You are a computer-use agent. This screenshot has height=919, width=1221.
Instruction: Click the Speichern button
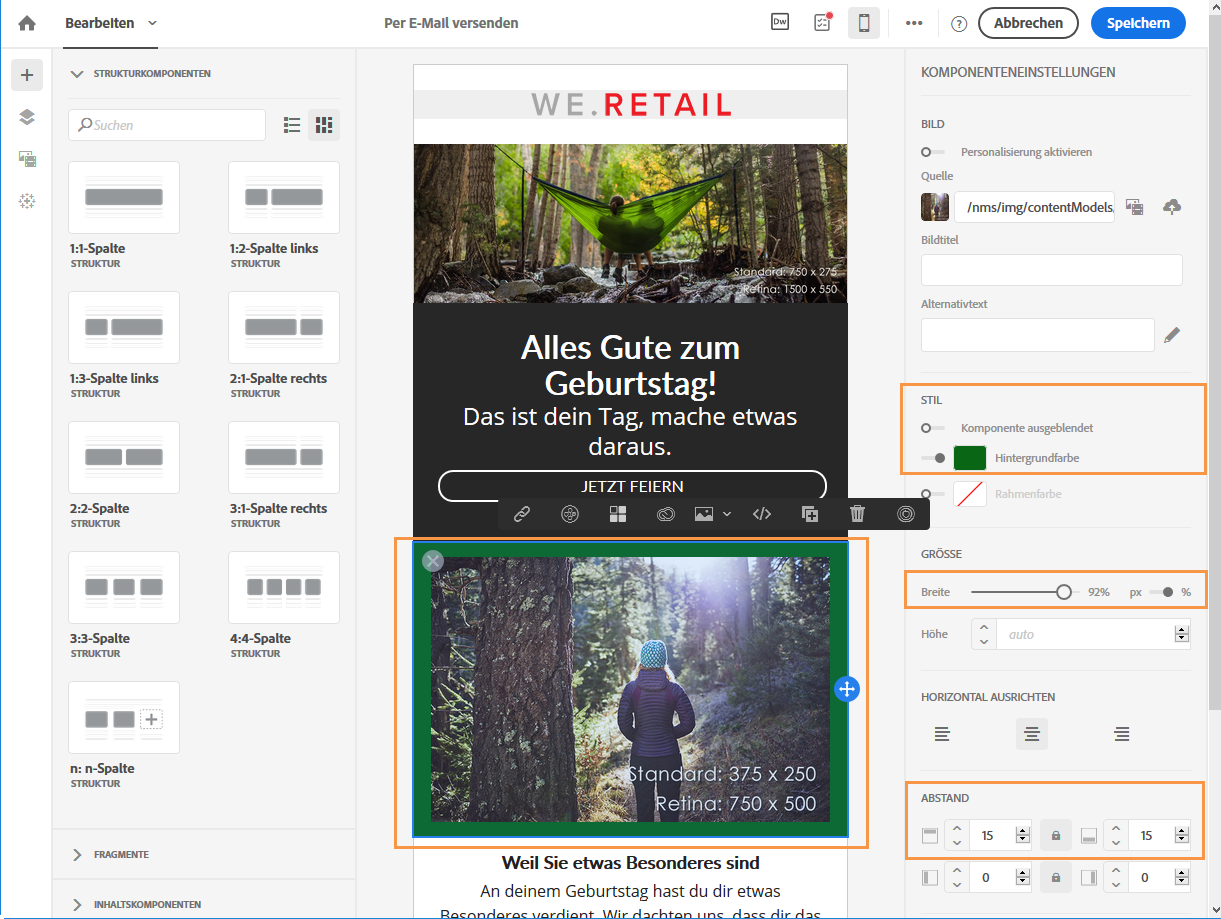tap(1138, 23)
